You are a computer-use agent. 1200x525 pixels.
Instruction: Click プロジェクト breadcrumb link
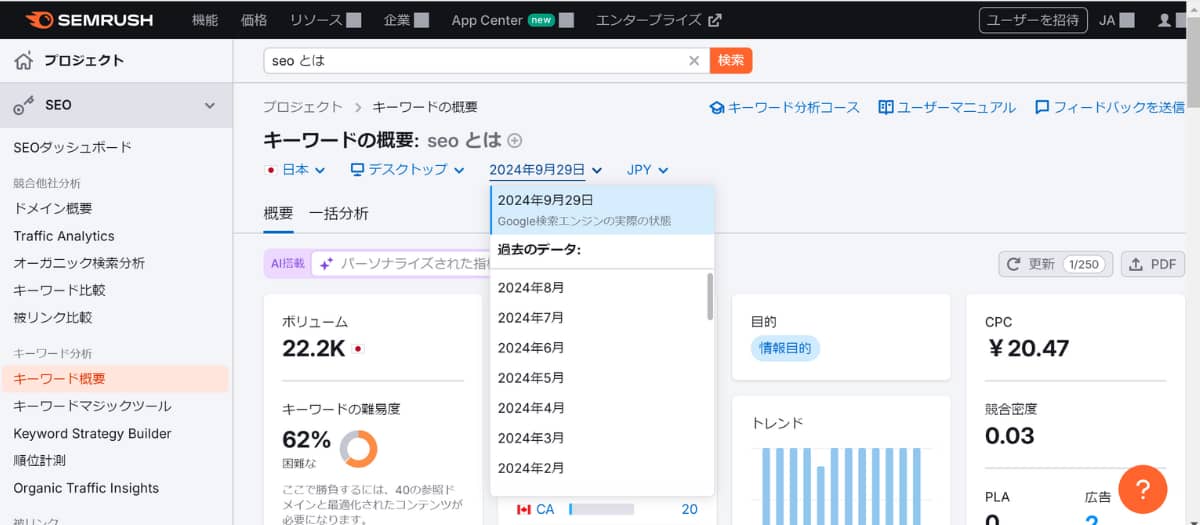302,107
